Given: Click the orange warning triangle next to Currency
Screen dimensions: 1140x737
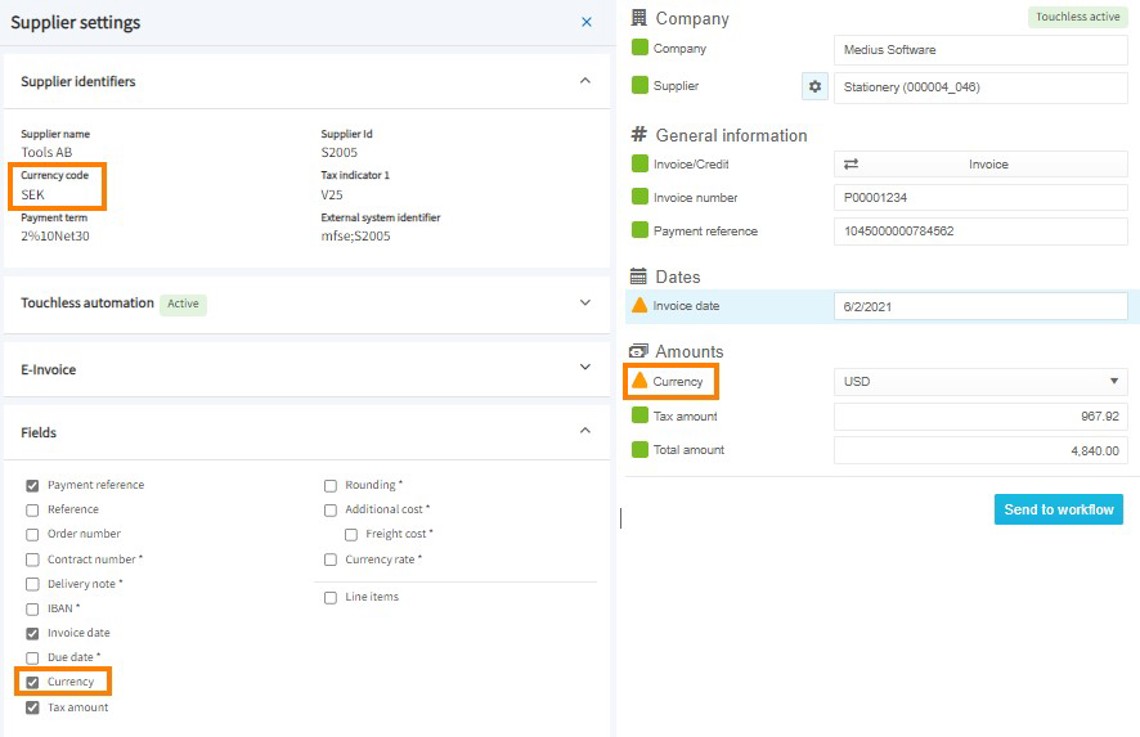Looking at the screenshot, I should coord(640,381).
